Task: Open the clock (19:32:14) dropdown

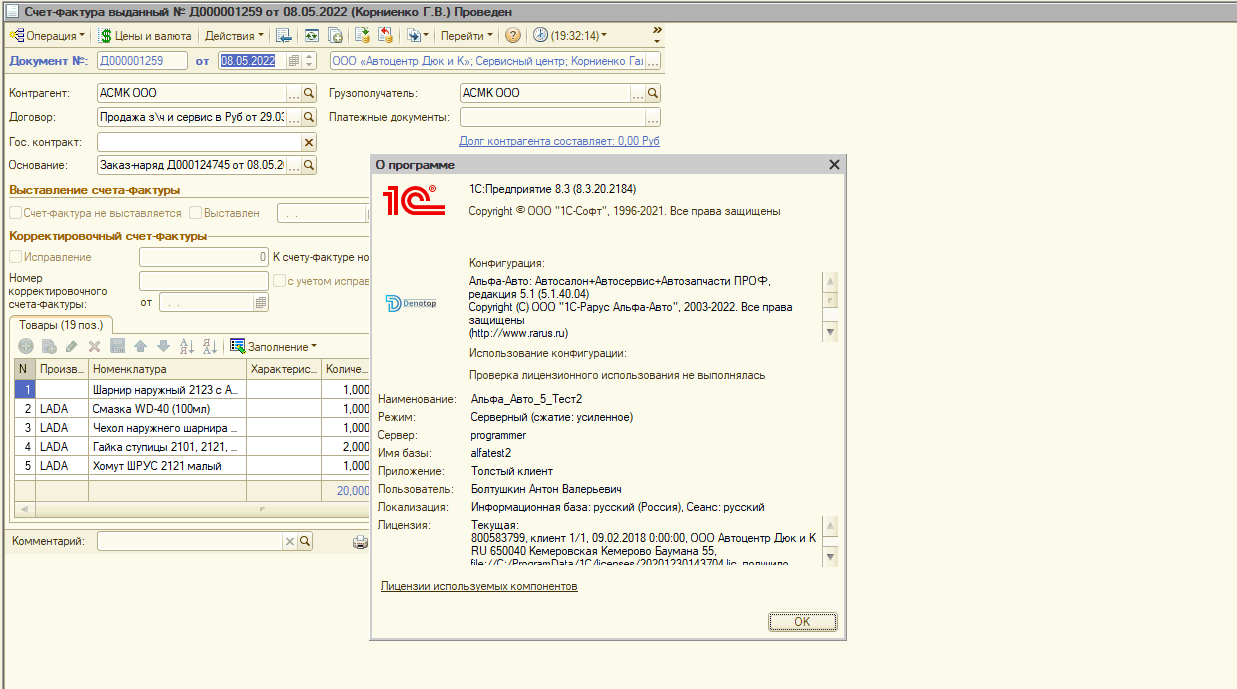Action: click(x=570, y=35)
